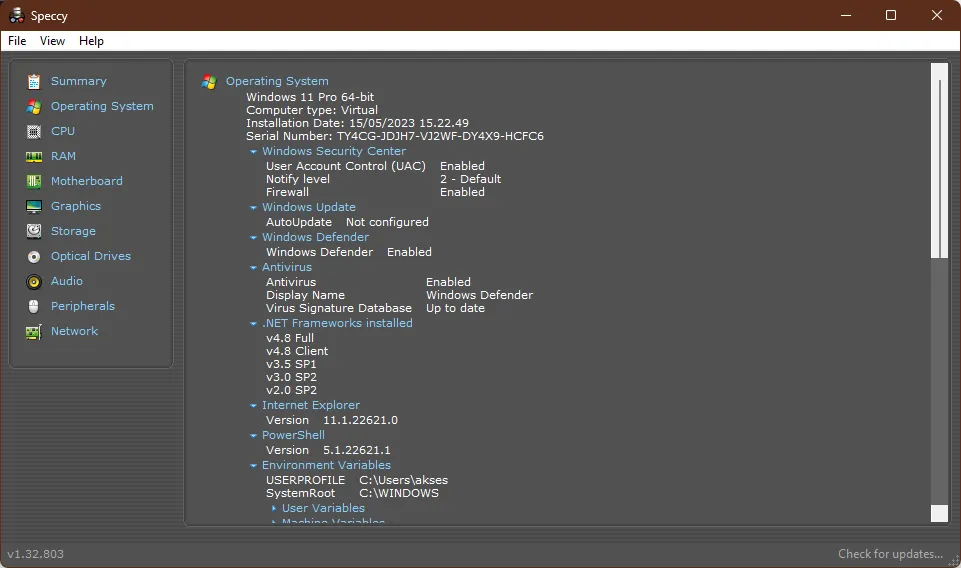Collapse the .NET Frameworks installed section
Image resolution: width=961 pixels, height=568 pixels.
coord(253,324)
